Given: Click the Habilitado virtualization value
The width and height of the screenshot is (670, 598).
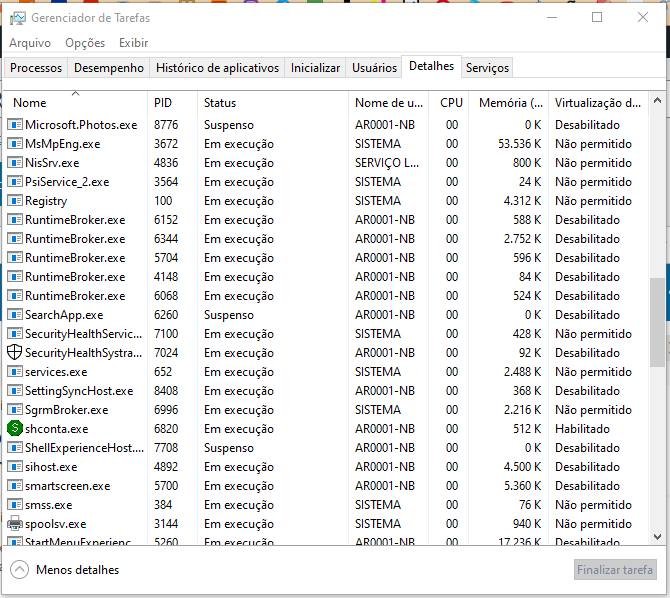Looking at the screenshot, I should coord(582,429).
